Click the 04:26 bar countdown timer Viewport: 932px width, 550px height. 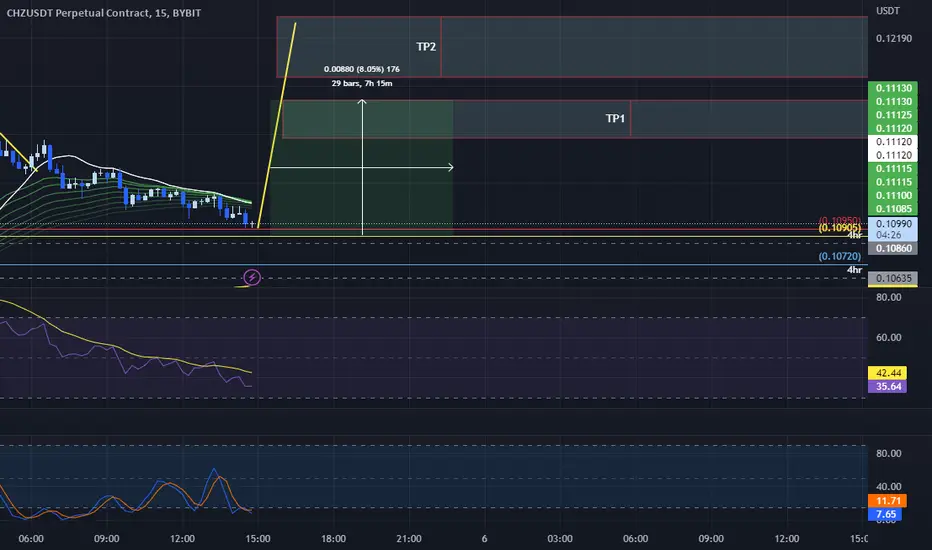(x=888, y=235)
